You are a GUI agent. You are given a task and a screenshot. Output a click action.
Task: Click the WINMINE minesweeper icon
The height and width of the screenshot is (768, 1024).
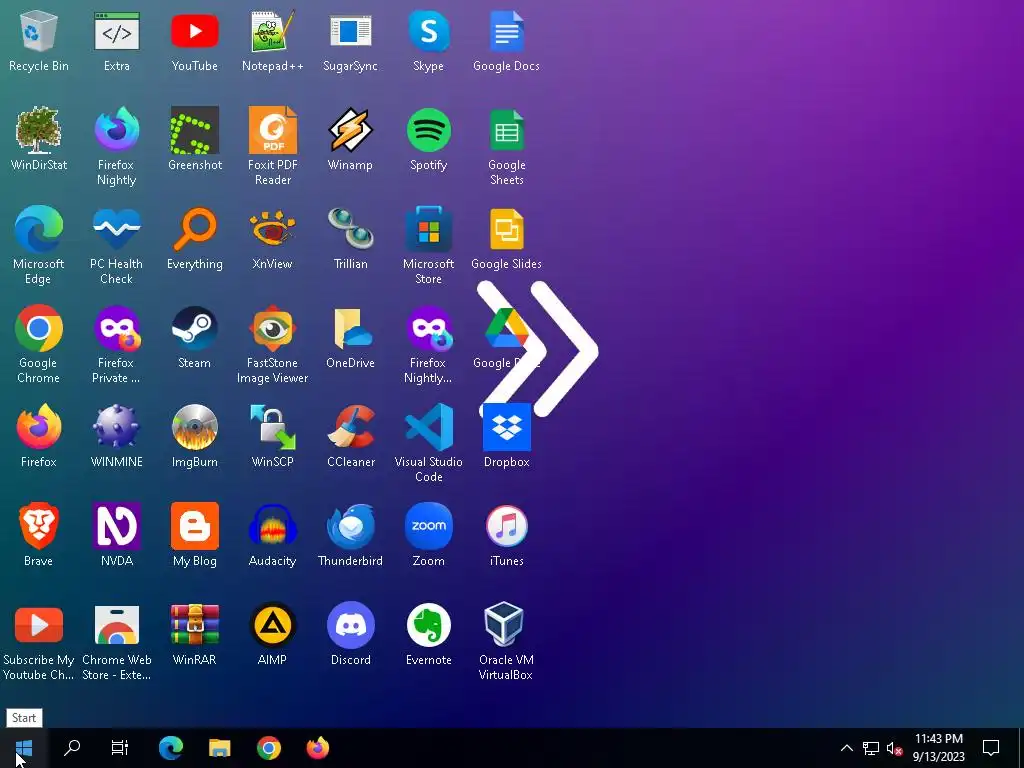point(116,427)
